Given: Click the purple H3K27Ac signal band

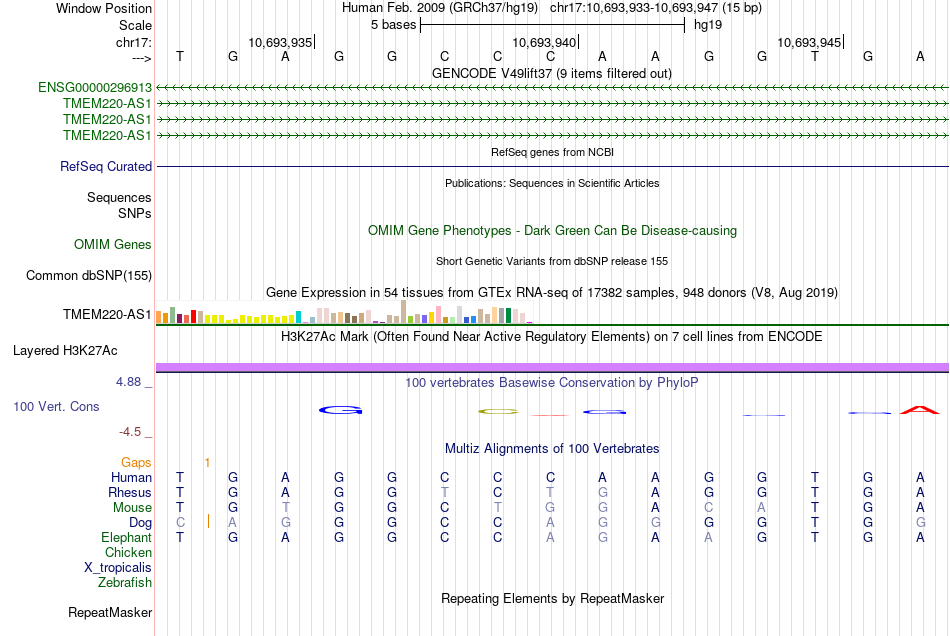Looking at the screenshot, I should [x=552, y=367].
